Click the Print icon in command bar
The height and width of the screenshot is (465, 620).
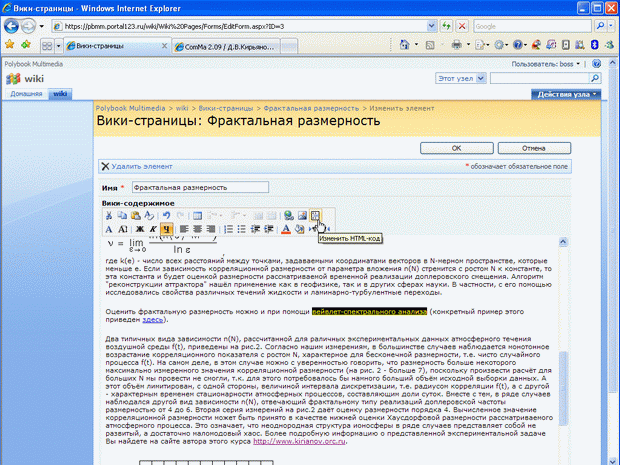[x=457, y=45]
